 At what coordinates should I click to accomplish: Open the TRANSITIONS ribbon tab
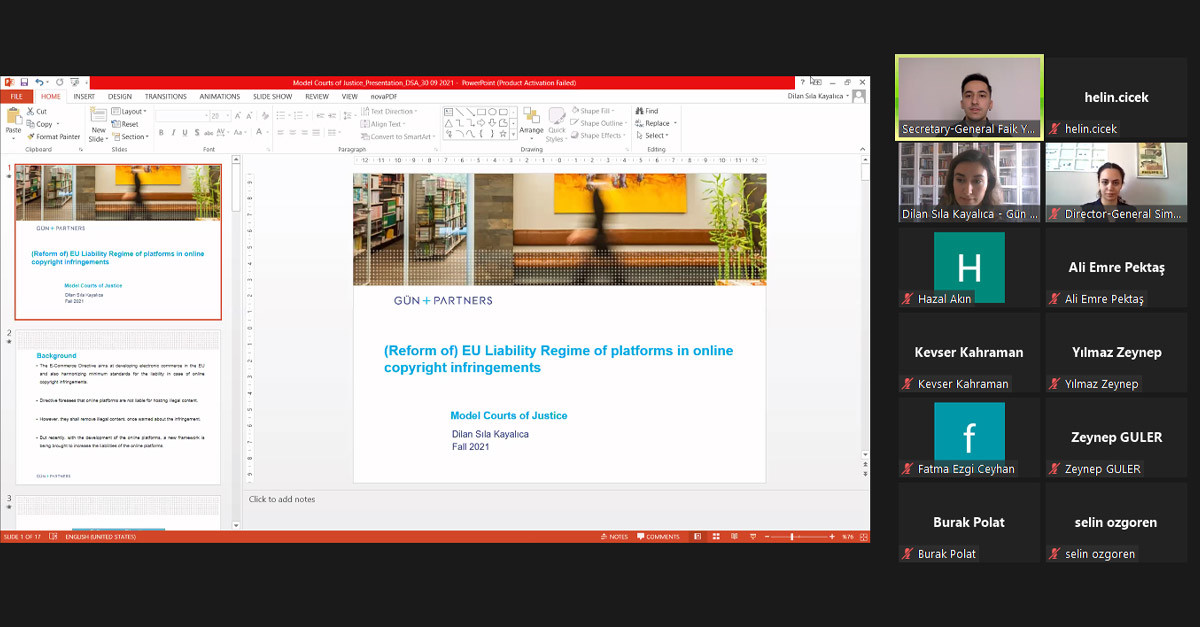pyautogui.click(x=165, y=97)
